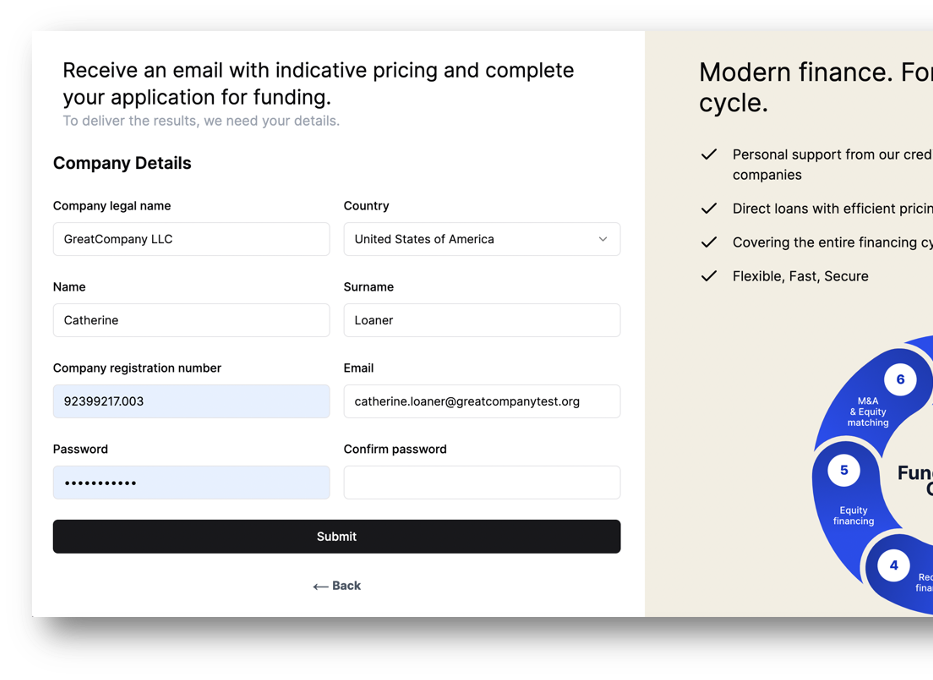Focus the Email input field

point(481,401)
